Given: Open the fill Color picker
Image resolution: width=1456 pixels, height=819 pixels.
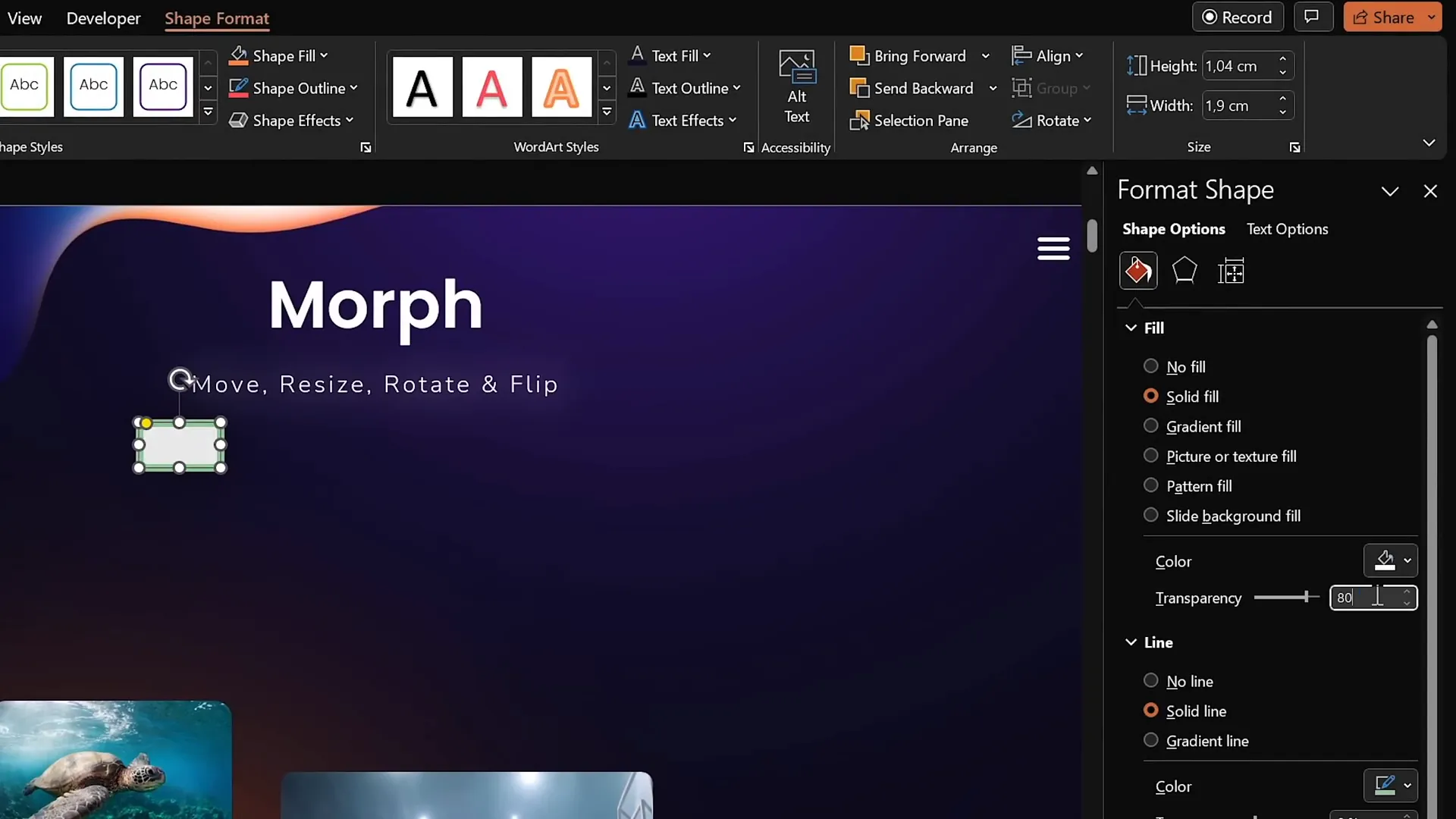Looking at the screenshot, I should click(1391, 560).
